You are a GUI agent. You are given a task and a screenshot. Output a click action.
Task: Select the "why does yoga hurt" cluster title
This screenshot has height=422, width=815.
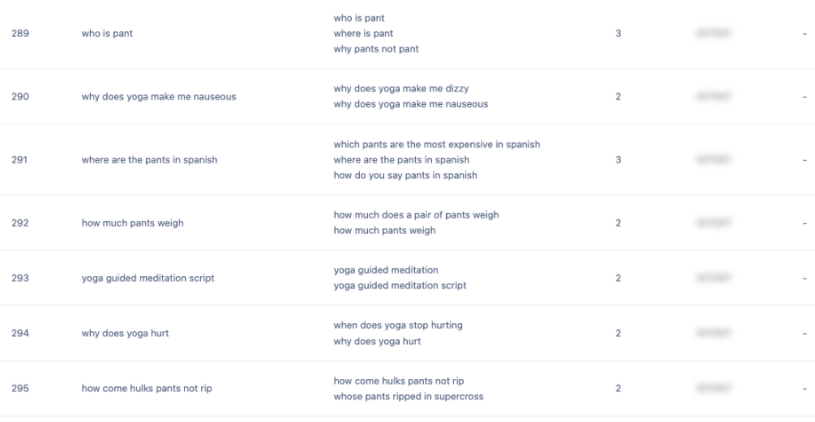point(125,333)
